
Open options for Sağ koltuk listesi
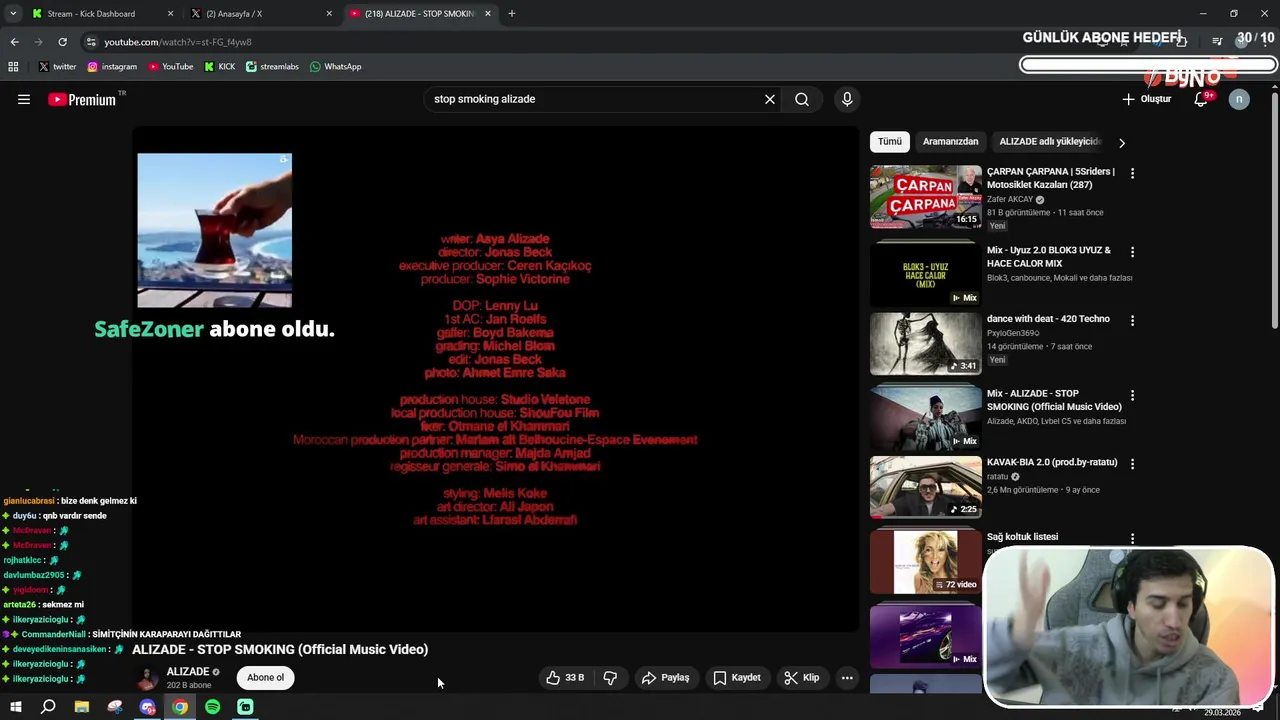click(1132, 538)
